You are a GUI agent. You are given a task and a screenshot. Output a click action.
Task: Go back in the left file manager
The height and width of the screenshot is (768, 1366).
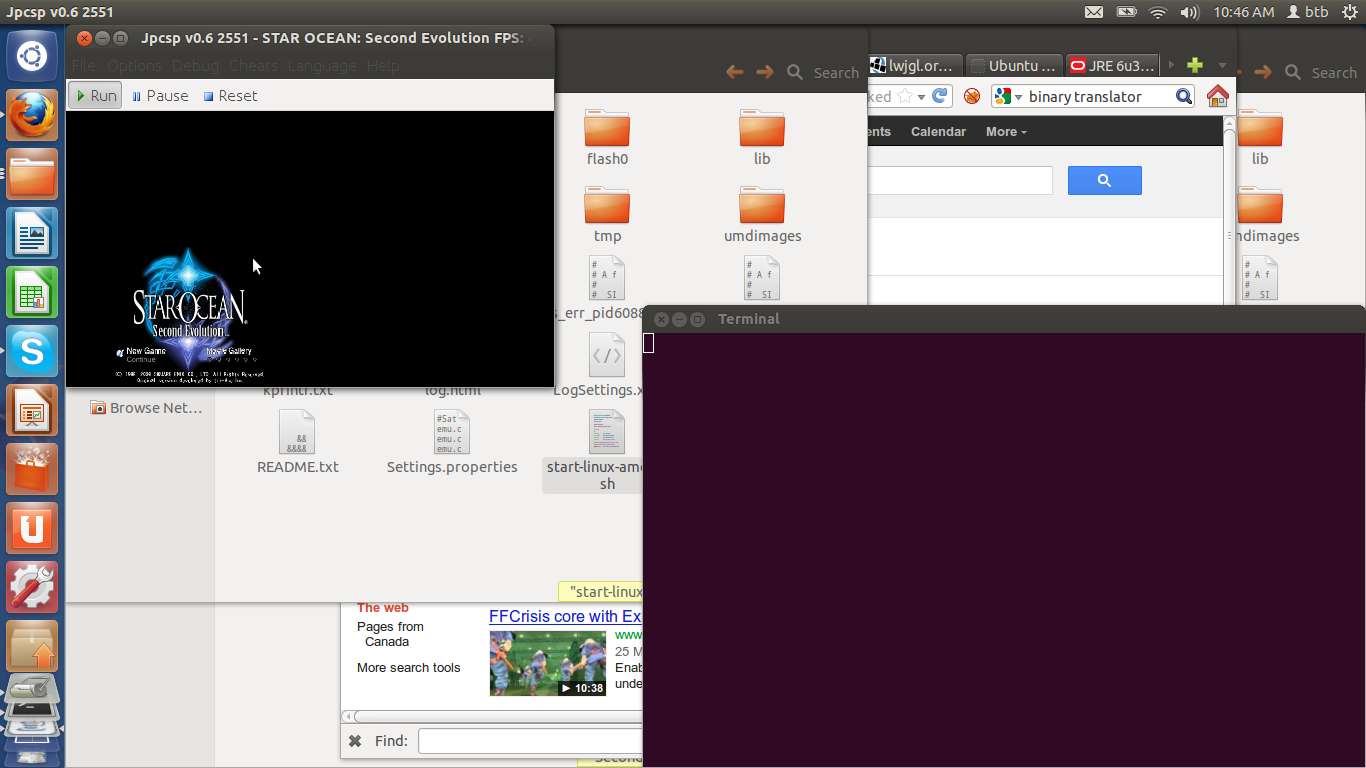pyautogui.click(x=734, y=72)
